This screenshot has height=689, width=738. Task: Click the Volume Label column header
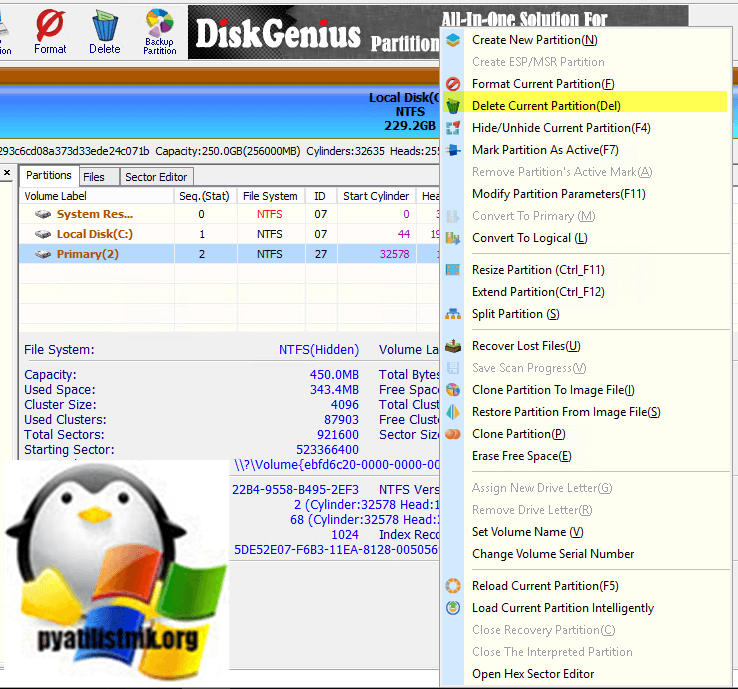[x=96, y=196]
